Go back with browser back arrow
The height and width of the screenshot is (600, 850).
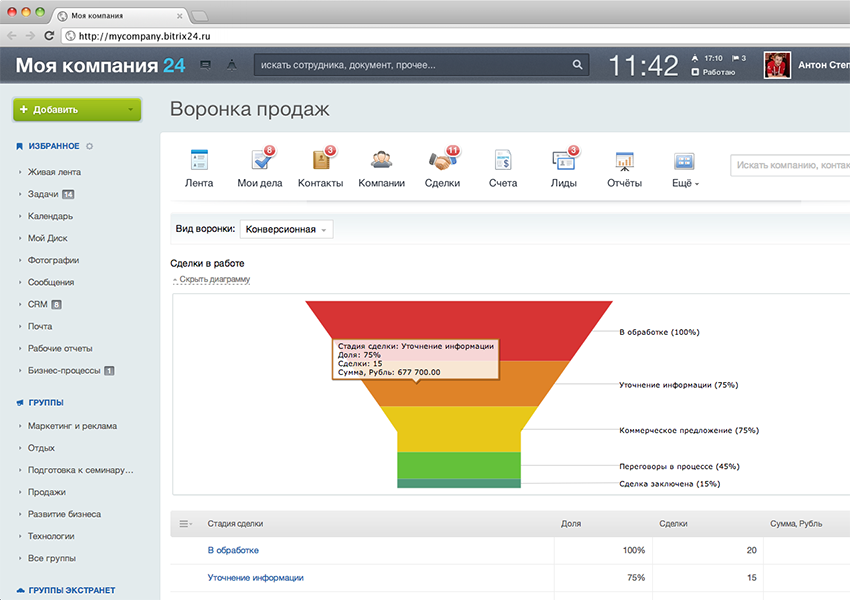pos(12,36)
